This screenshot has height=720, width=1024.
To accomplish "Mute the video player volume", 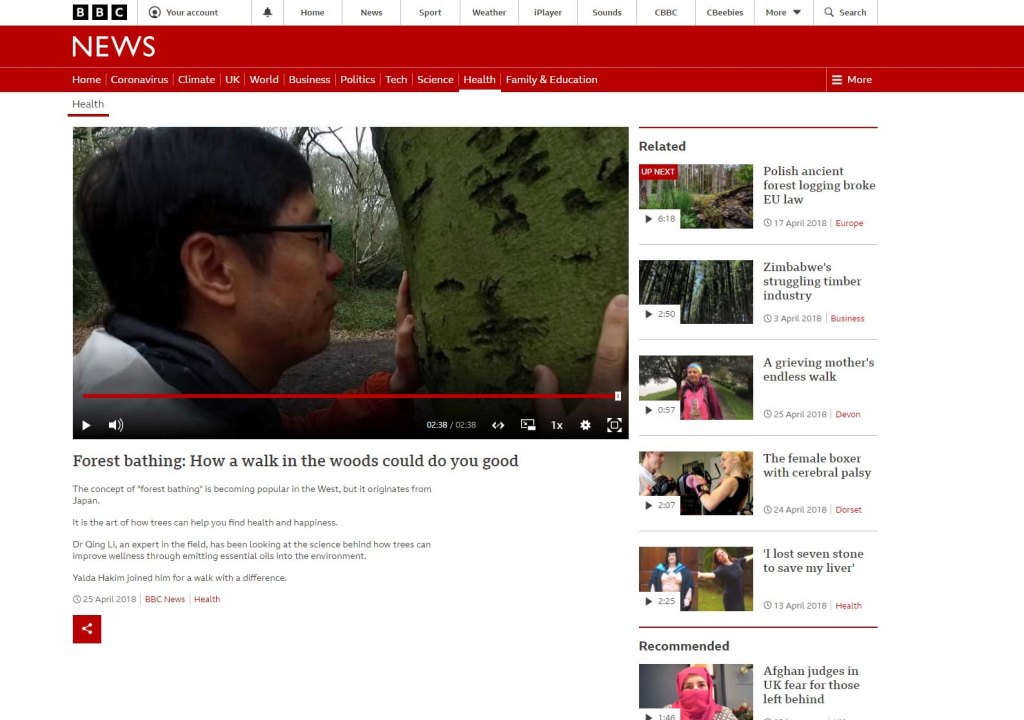I will pyautogui.click(x=116, y=425).
